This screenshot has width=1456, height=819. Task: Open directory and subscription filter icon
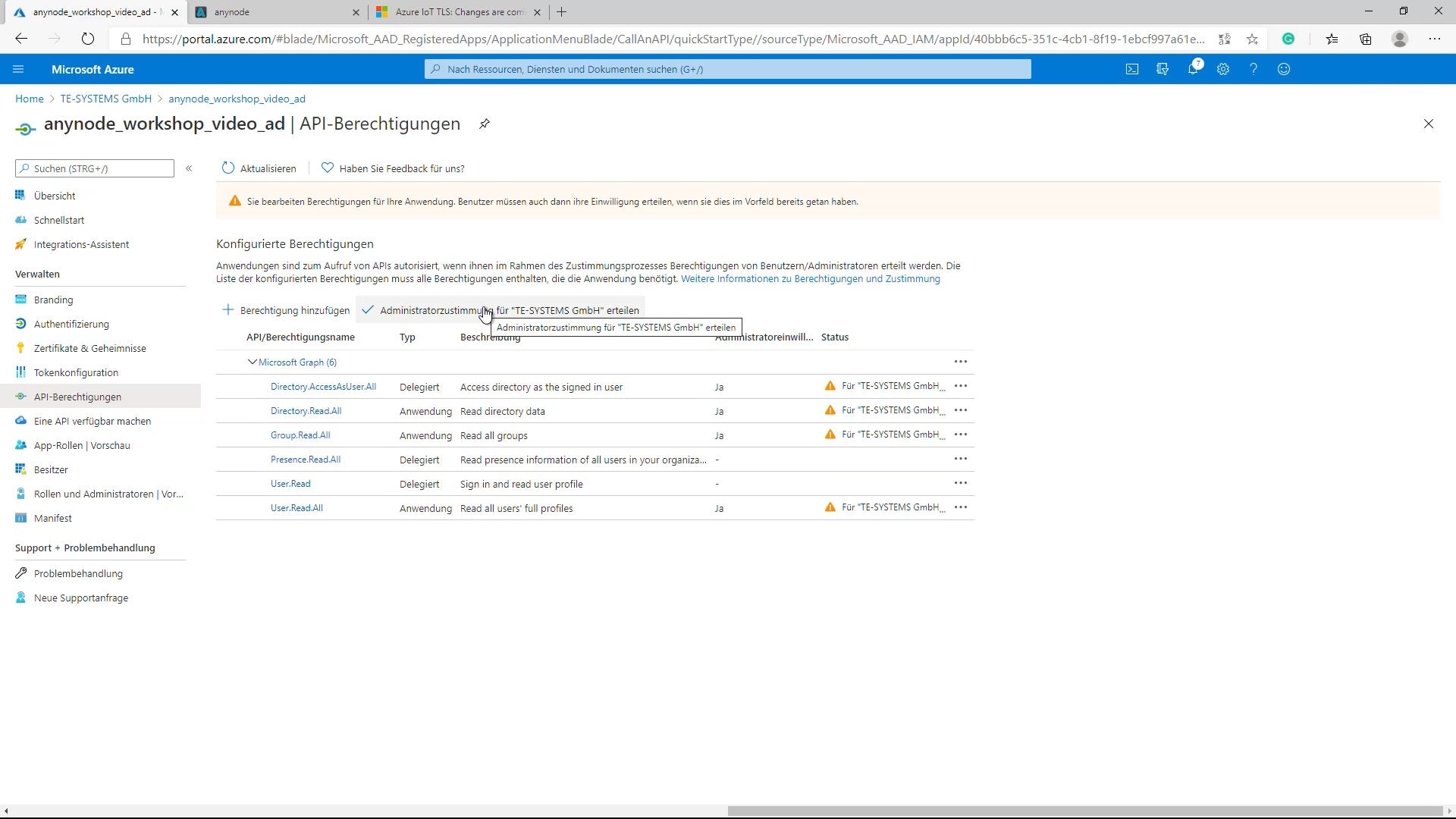(1163, 69)
